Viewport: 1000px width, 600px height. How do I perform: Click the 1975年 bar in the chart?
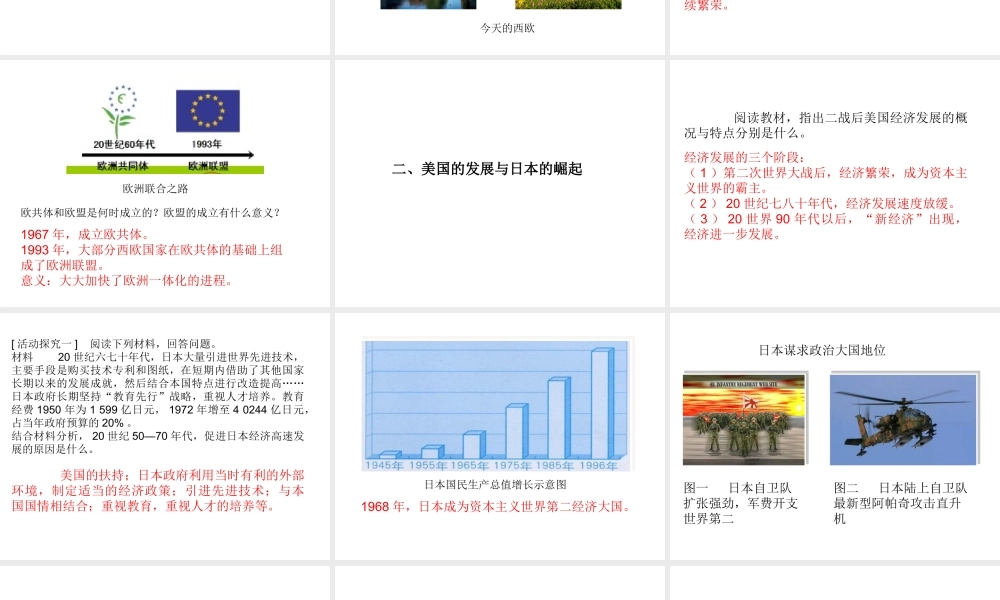pyautogui.click(x=517, y=432)
